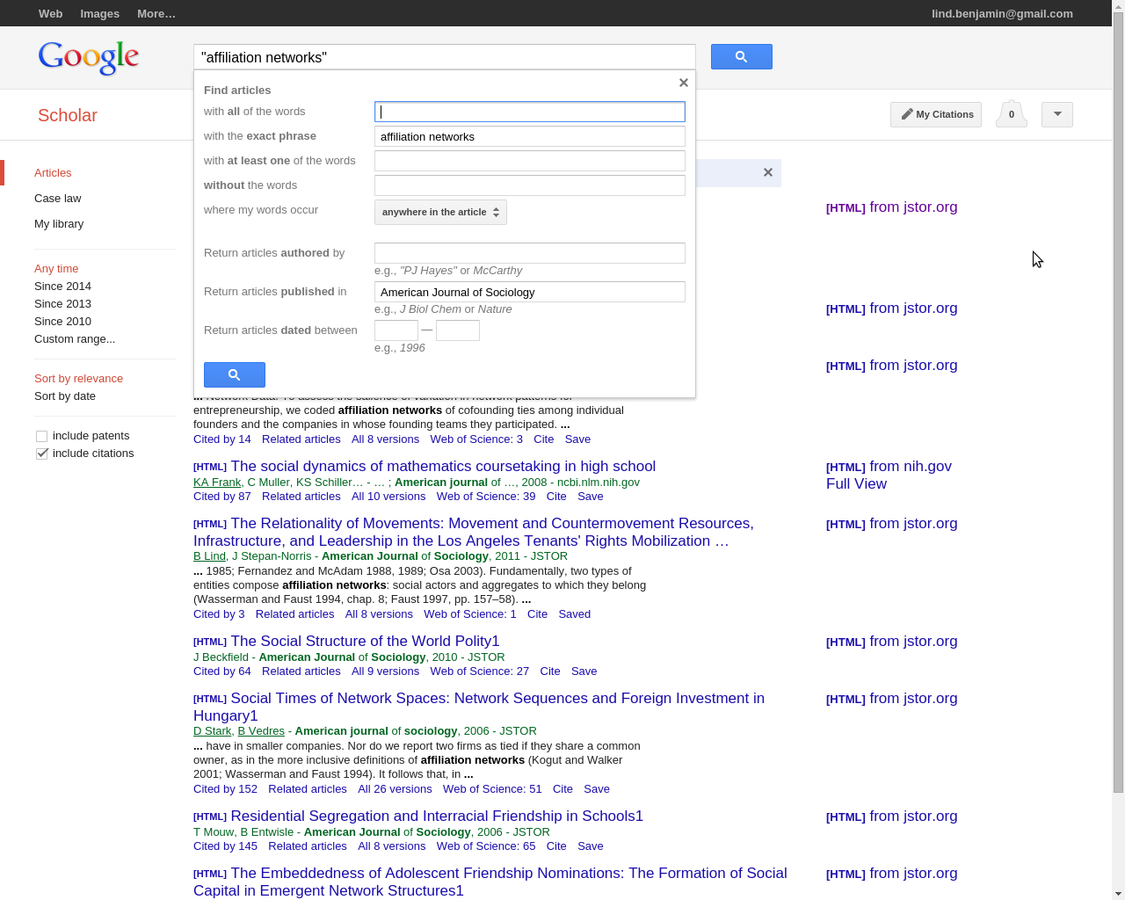Click Save under the Cited by 64 result
This screenshot has height=900, width=1125.
584,672
